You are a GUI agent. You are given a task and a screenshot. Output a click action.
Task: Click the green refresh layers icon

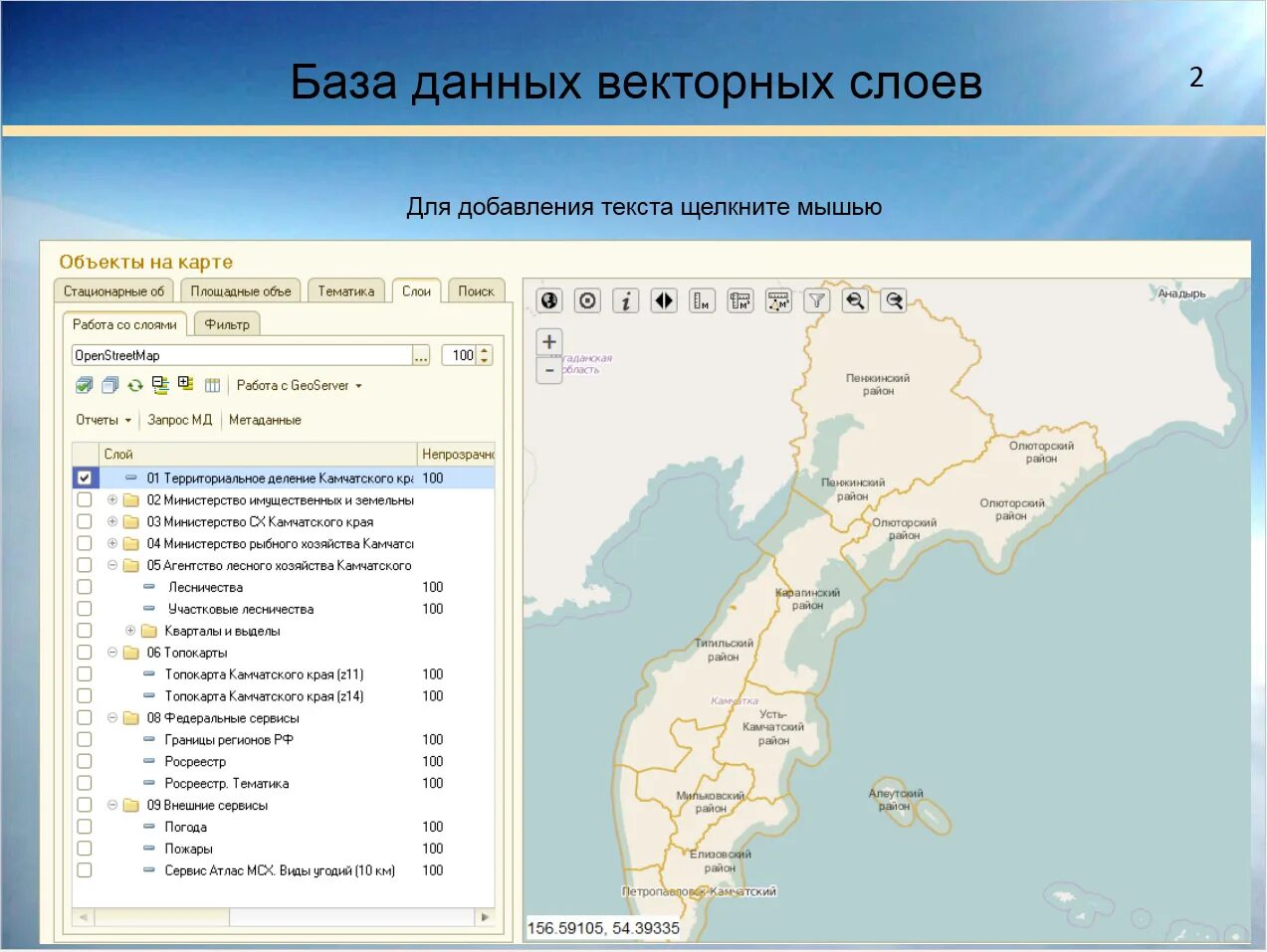tap(135, 385)
